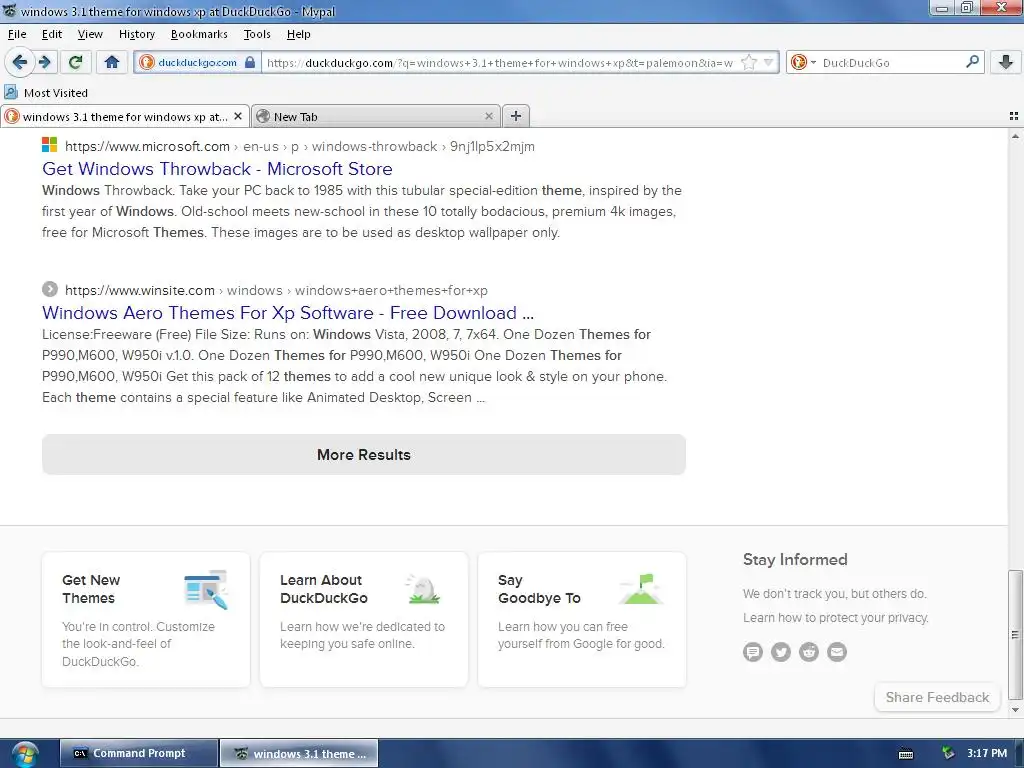Click the page scrollbar up arrow
The width and height of the screenshot is (1024, 768).
1016,136
